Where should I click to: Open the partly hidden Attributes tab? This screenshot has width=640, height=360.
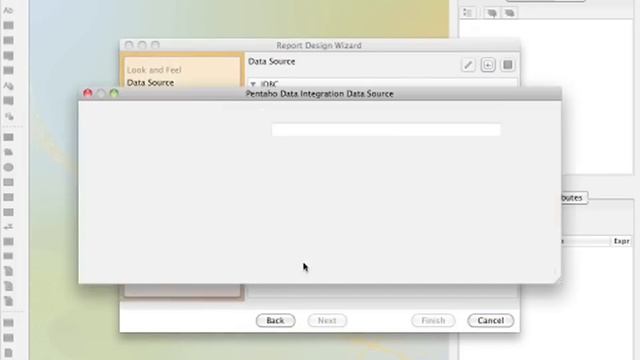coord(574,198)
